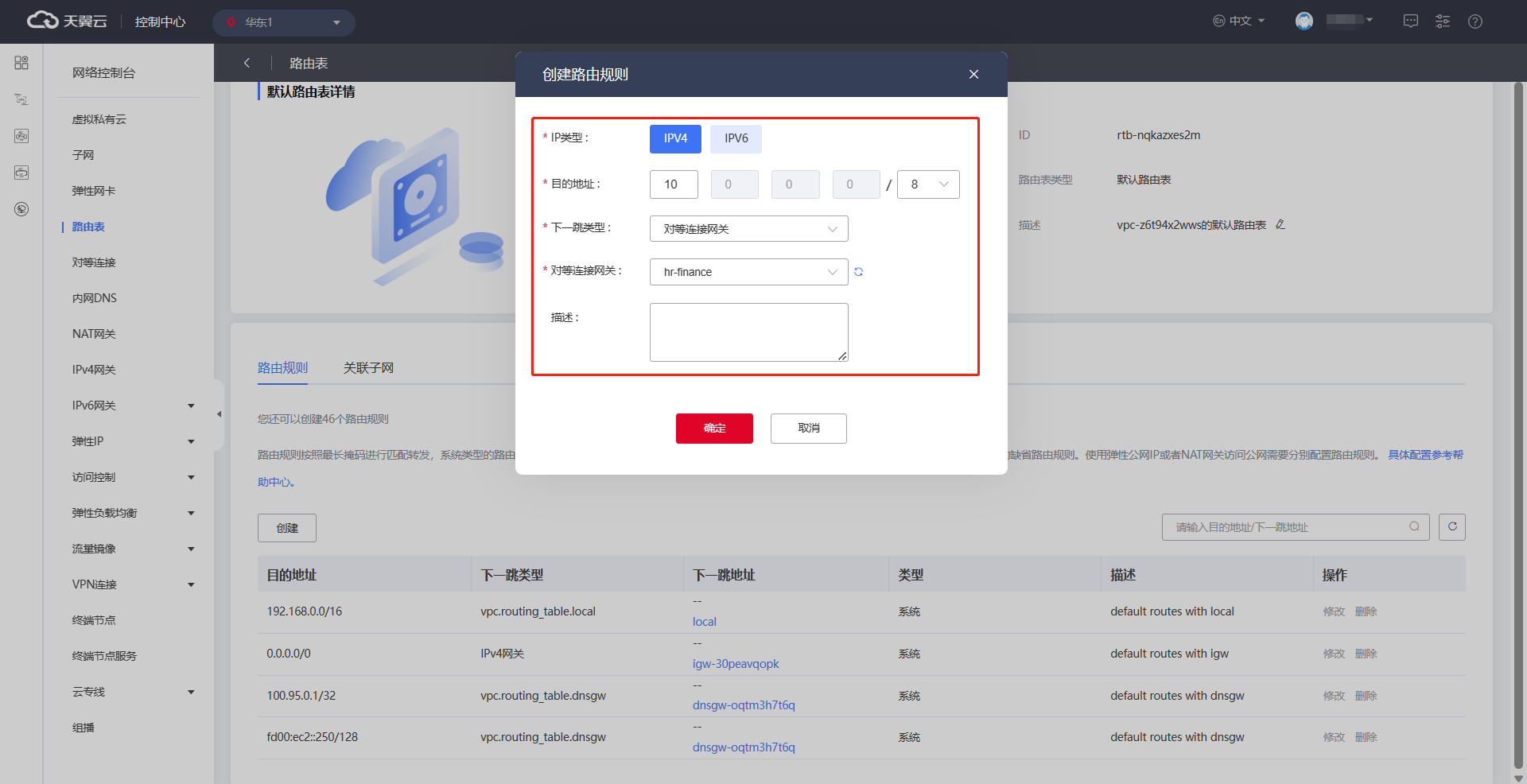Open the message feedback icon in top bar
This screenshot has height=784, width=1527.
[1410, 21]
